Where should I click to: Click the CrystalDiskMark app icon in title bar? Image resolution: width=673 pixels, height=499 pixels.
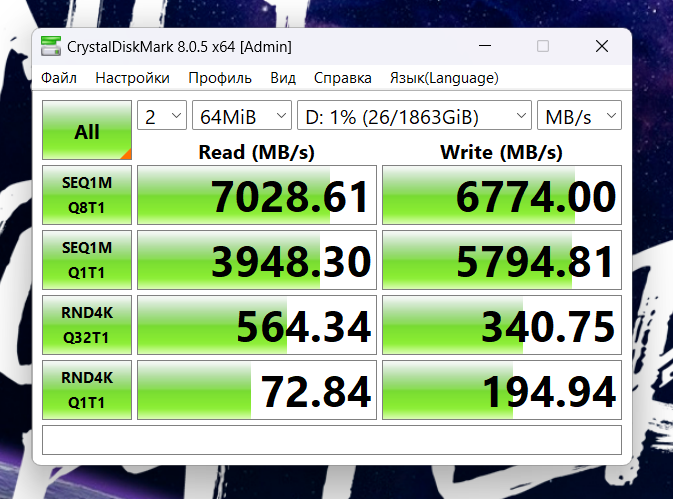point(51,46)
